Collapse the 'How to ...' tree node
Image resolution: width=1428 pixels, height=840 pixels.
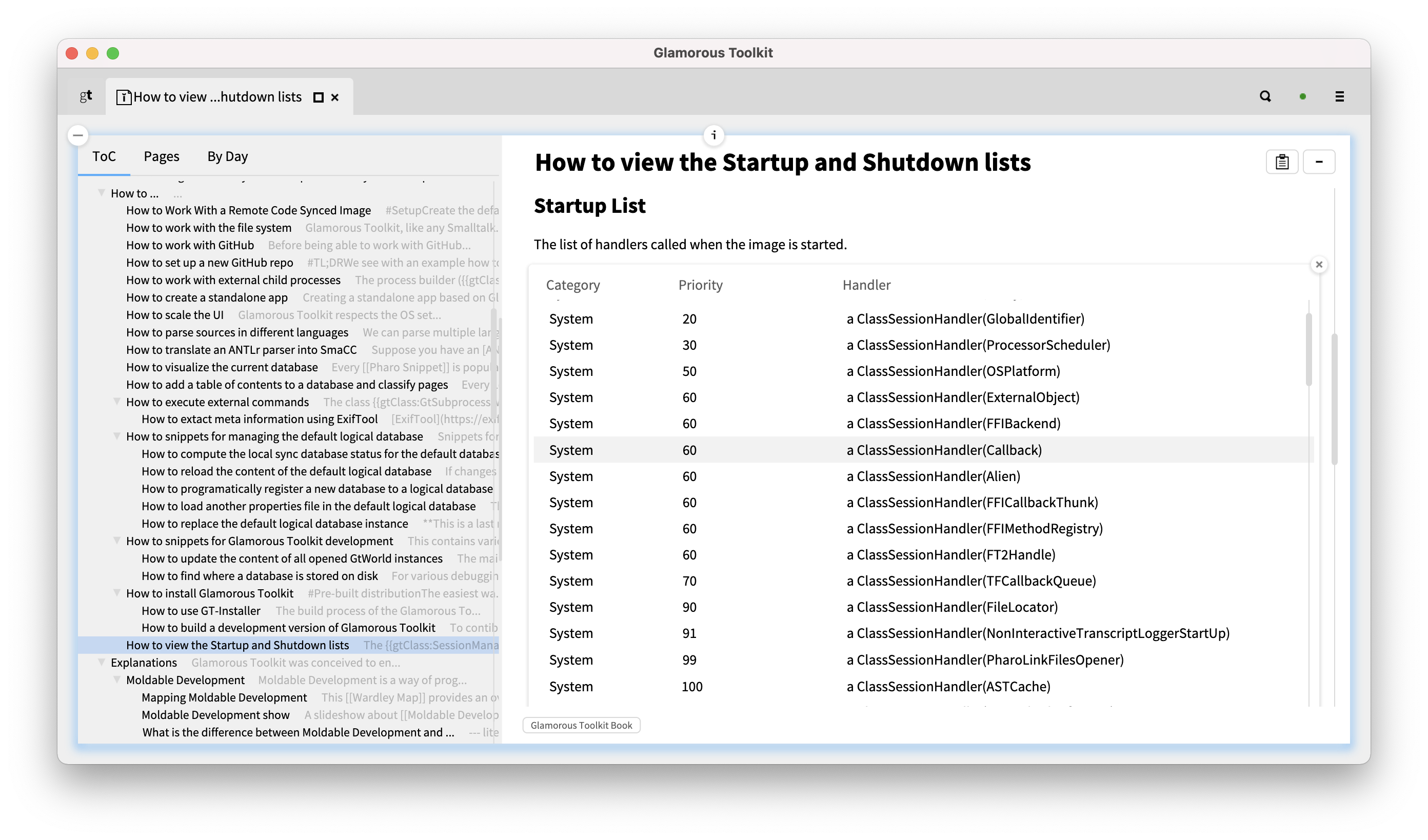[102, 193]
